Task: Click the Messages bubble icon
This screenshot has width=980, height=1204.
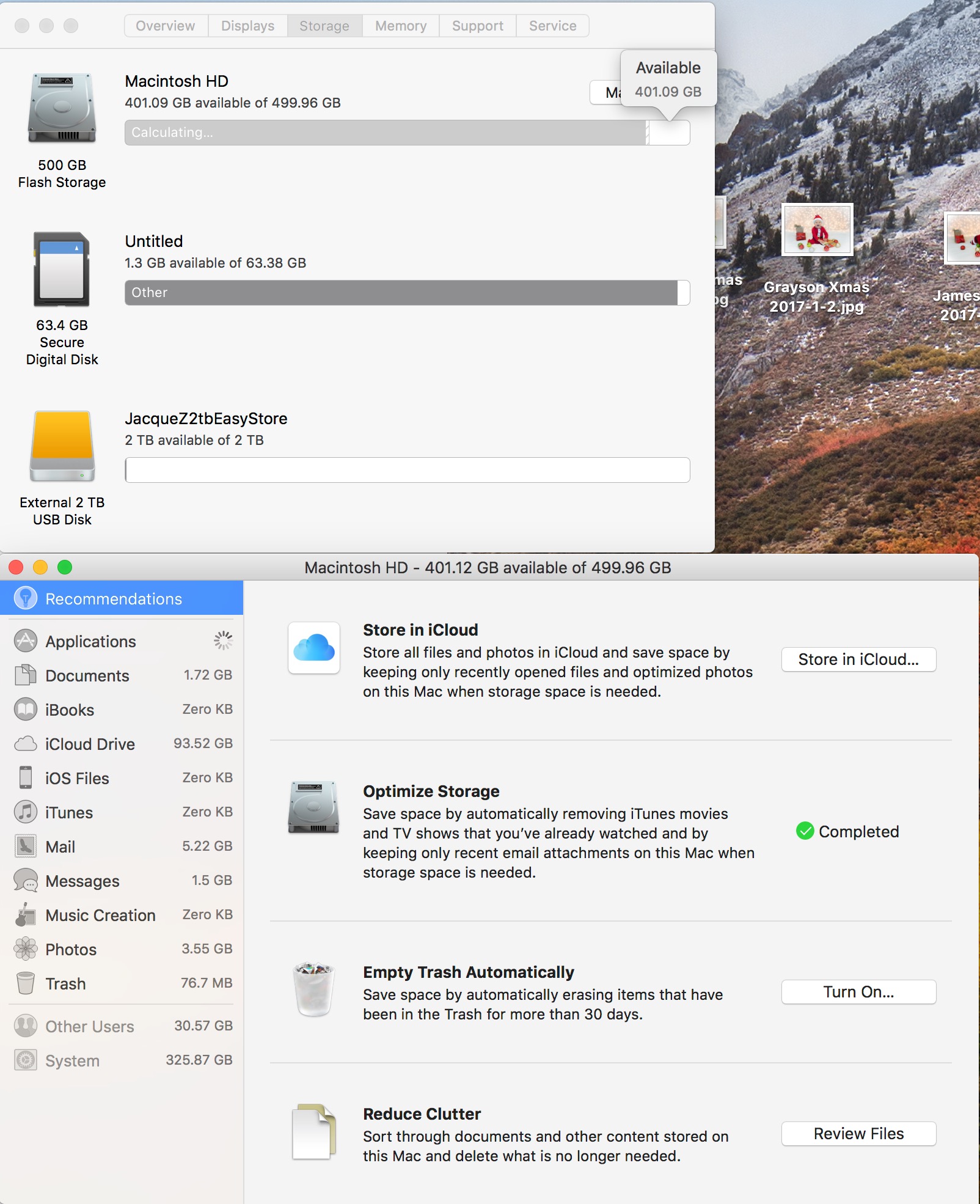Action: coord(26,881)
